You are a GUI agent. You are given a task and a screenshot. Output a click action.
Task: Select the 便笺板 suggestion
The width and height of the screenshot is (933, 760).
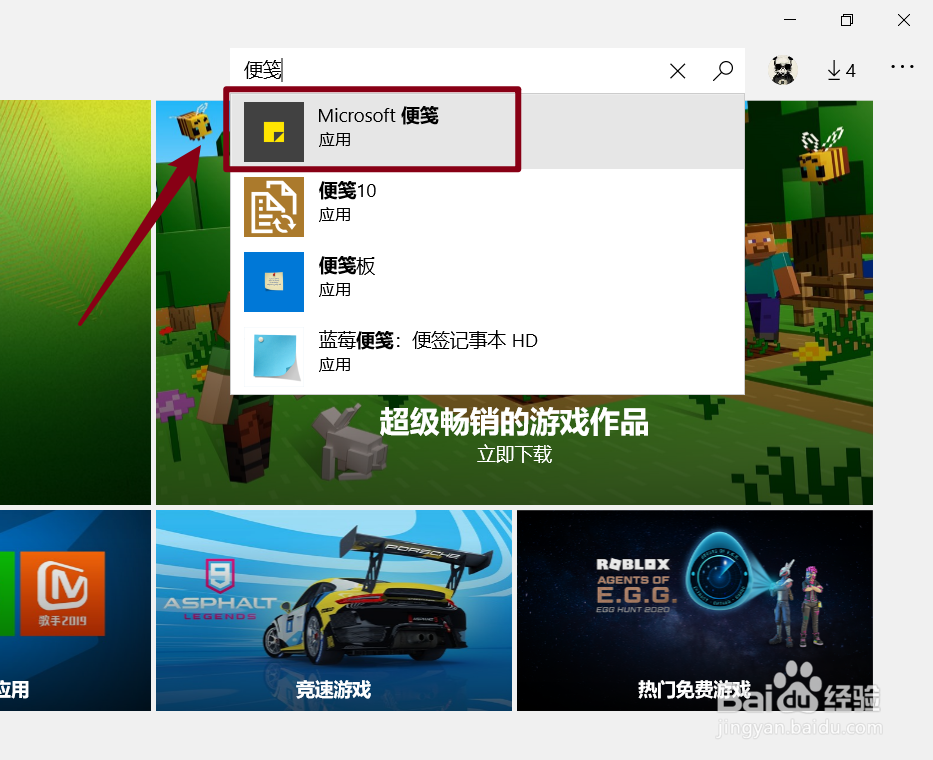point(487,282)
